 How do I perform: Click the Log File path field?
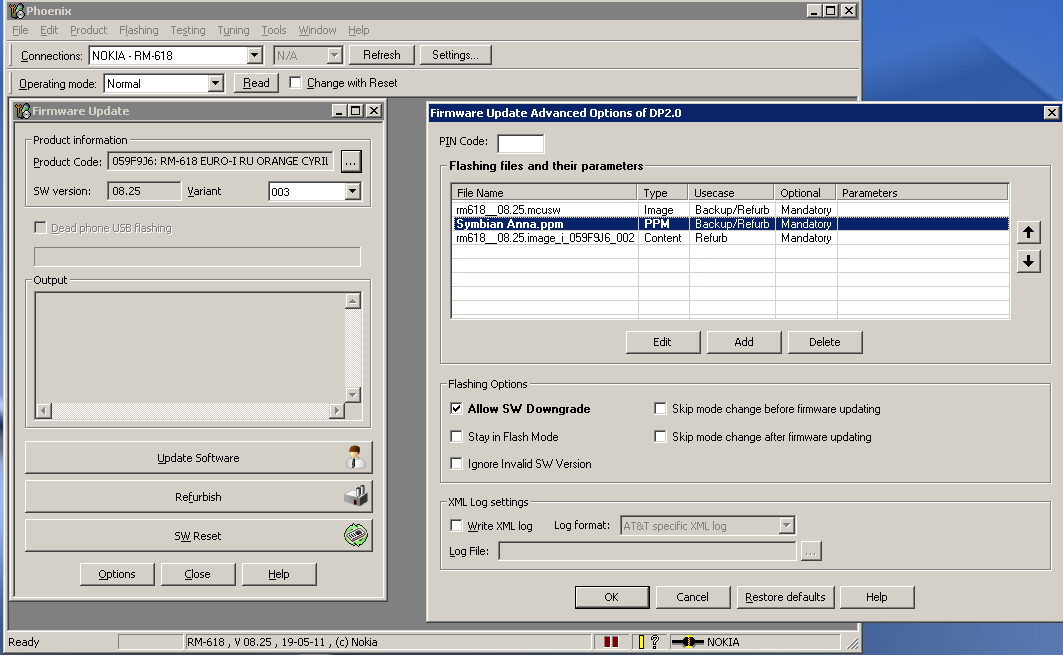pos(647,551)
